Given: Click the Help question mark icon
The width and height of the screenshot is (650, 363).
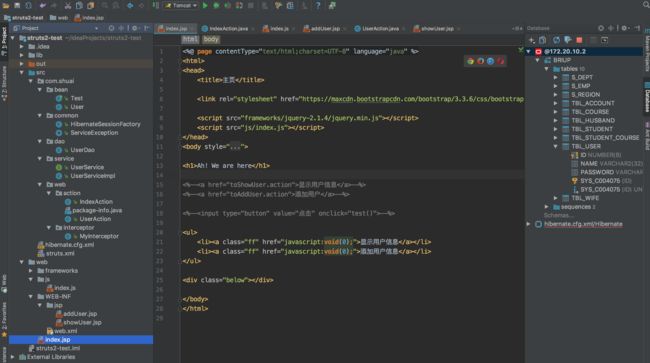Looking at the screenshot, I should 318,6.
